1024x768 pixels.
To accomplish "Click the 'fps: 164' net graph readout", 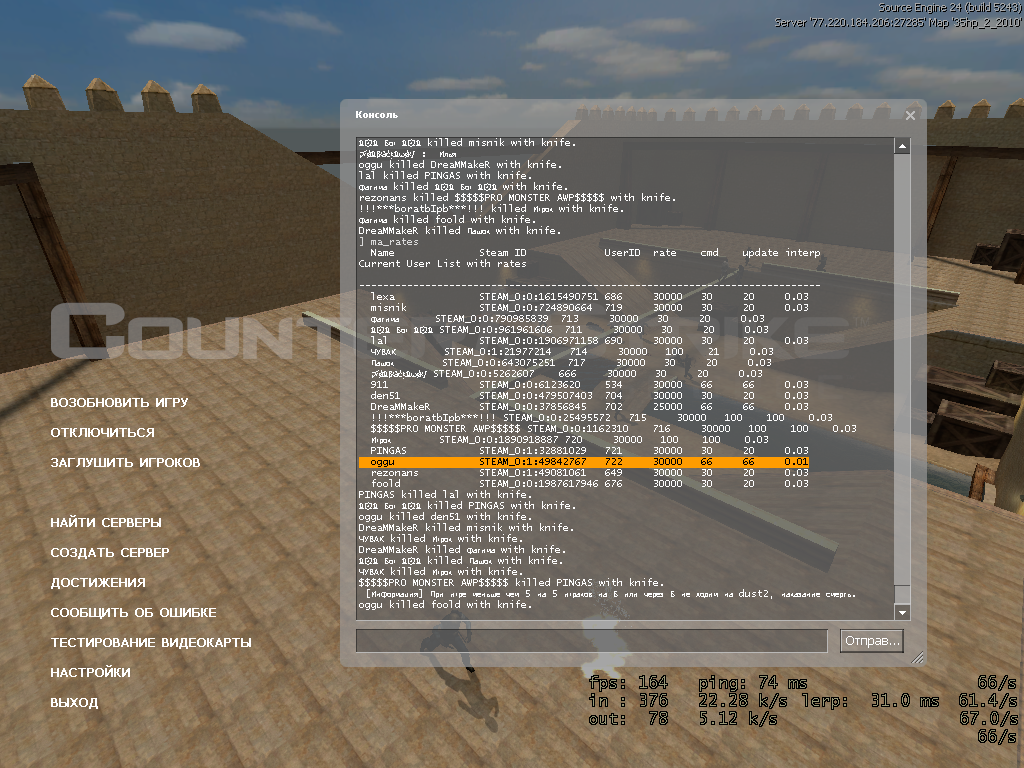I will [x=628, y=683].
